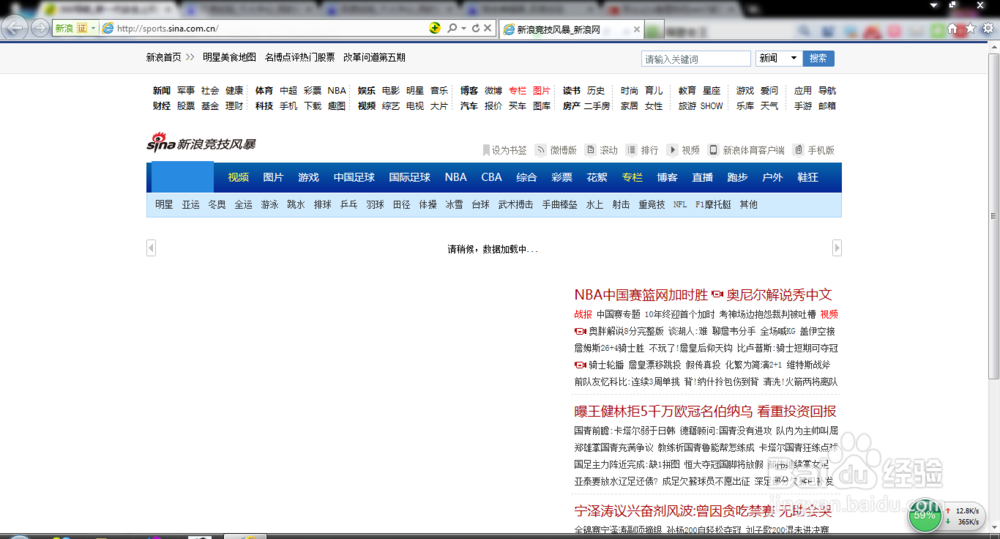Go forward with the browser forward arrow

[40, 29]
